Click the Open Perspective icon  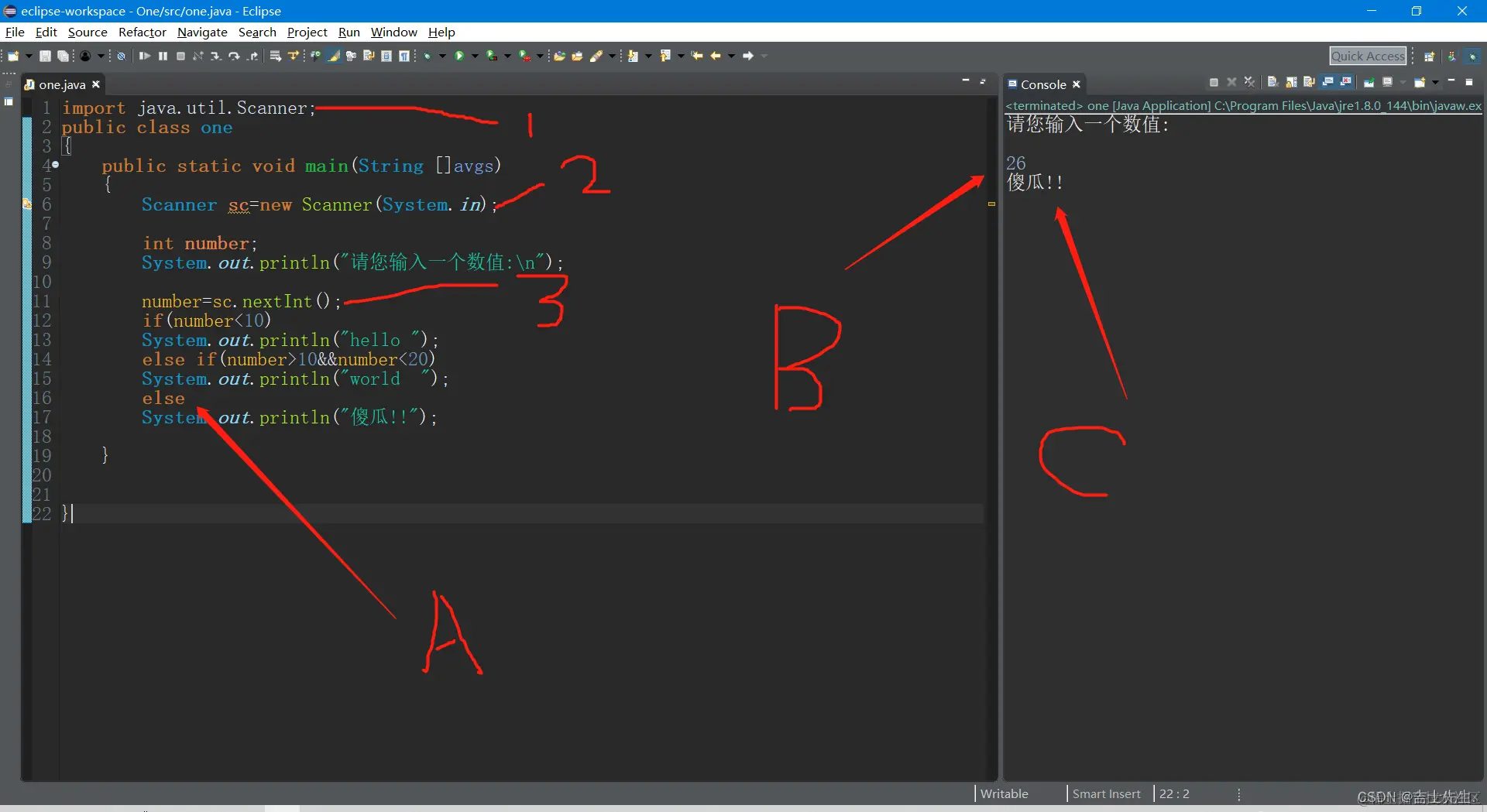[1429, 56]
